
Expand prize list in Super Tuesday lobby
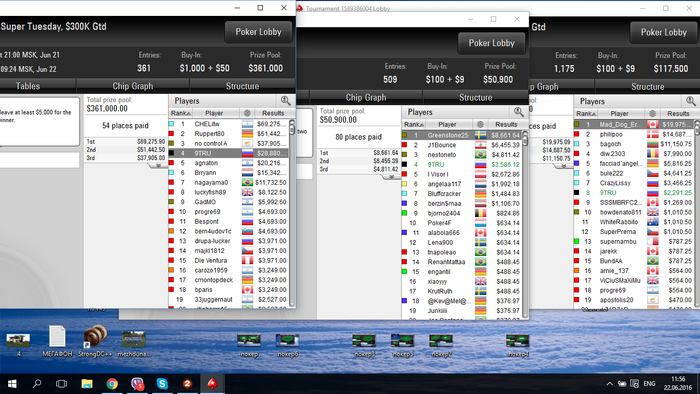157,166
